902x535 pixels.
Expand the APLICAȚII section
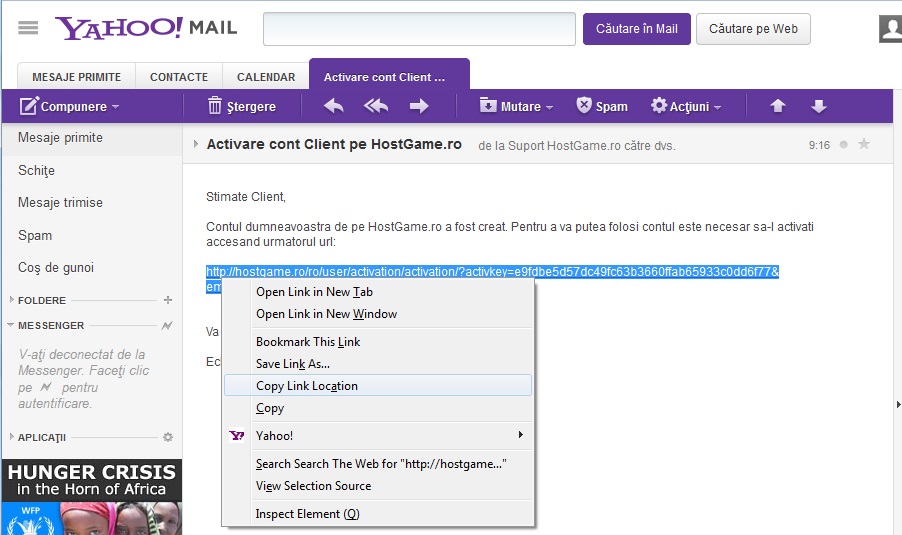12,437
